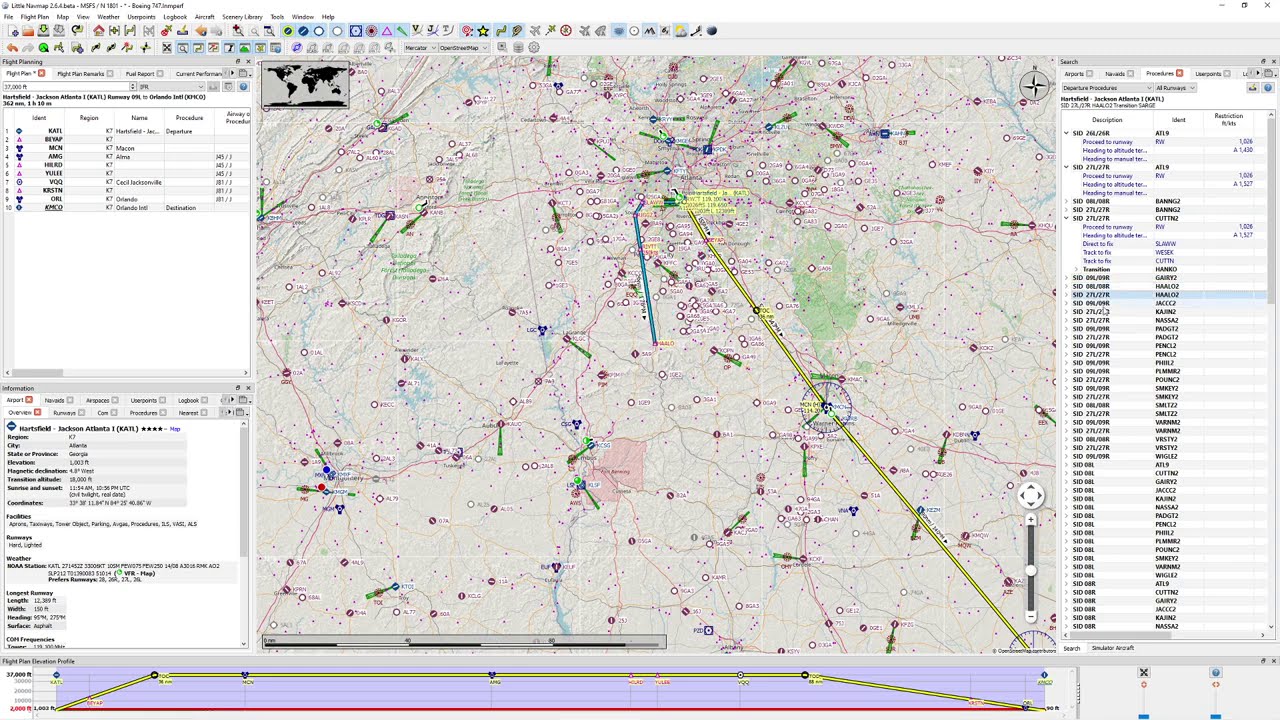Click the Map link next to KATL title
The width and height of the screenshot is (1280, 720).
tap(175, 429)
